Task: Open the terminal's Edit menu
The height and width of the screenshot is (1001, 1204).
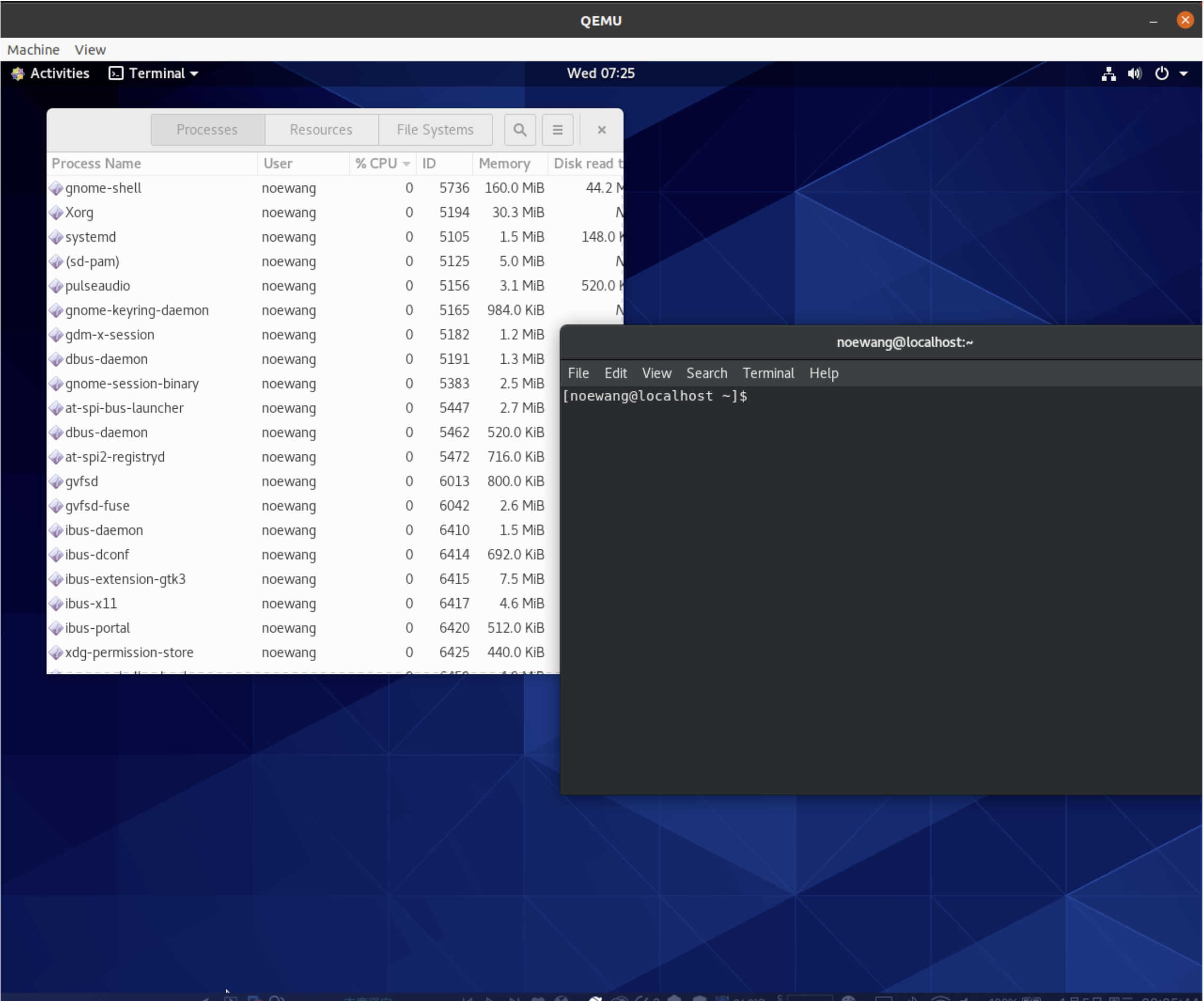Action: (615, 373)
